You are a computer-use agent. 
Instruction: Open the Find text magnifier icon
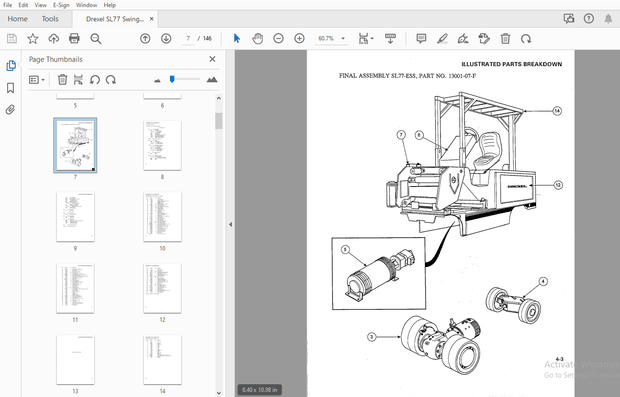click(x=96, y=38)
